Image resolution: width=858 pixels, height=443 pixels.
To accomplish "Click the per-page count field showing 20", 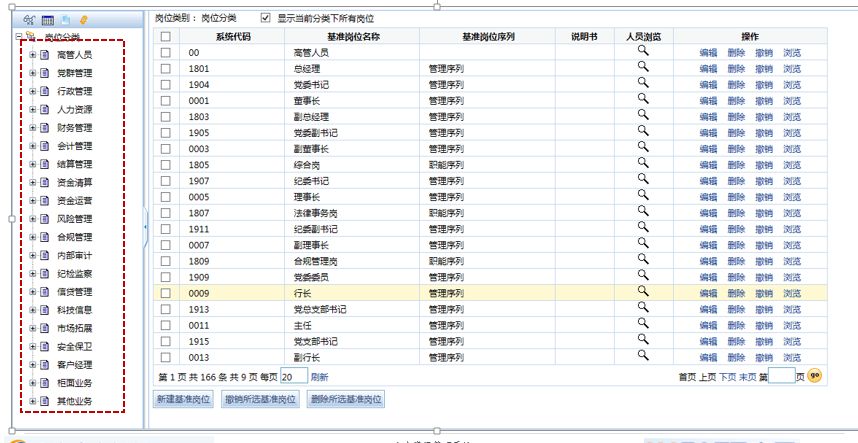I will pyautogui.click(x=294, y=377).
